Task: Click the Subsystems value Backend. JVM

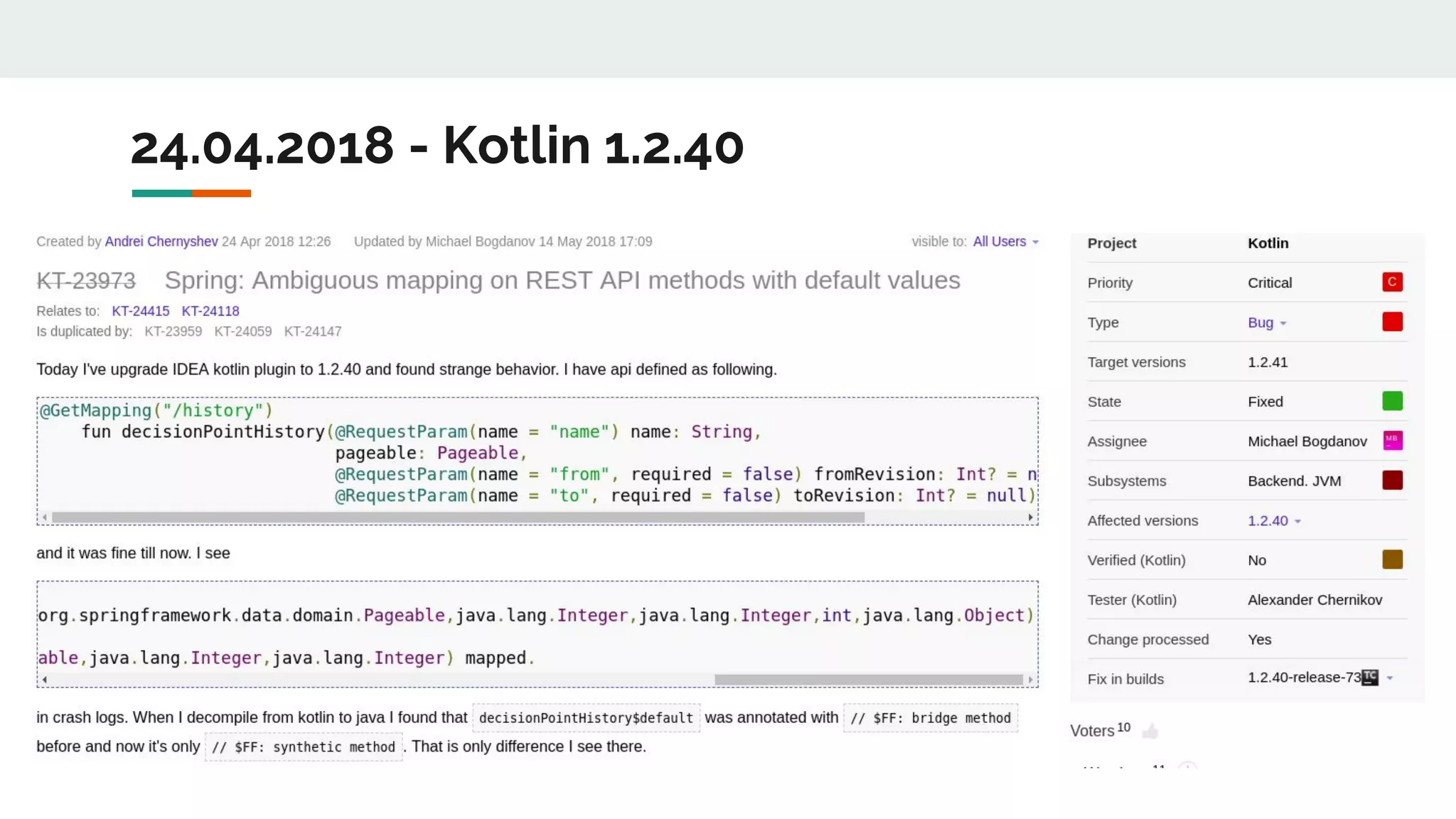Action: point(1295,481)
